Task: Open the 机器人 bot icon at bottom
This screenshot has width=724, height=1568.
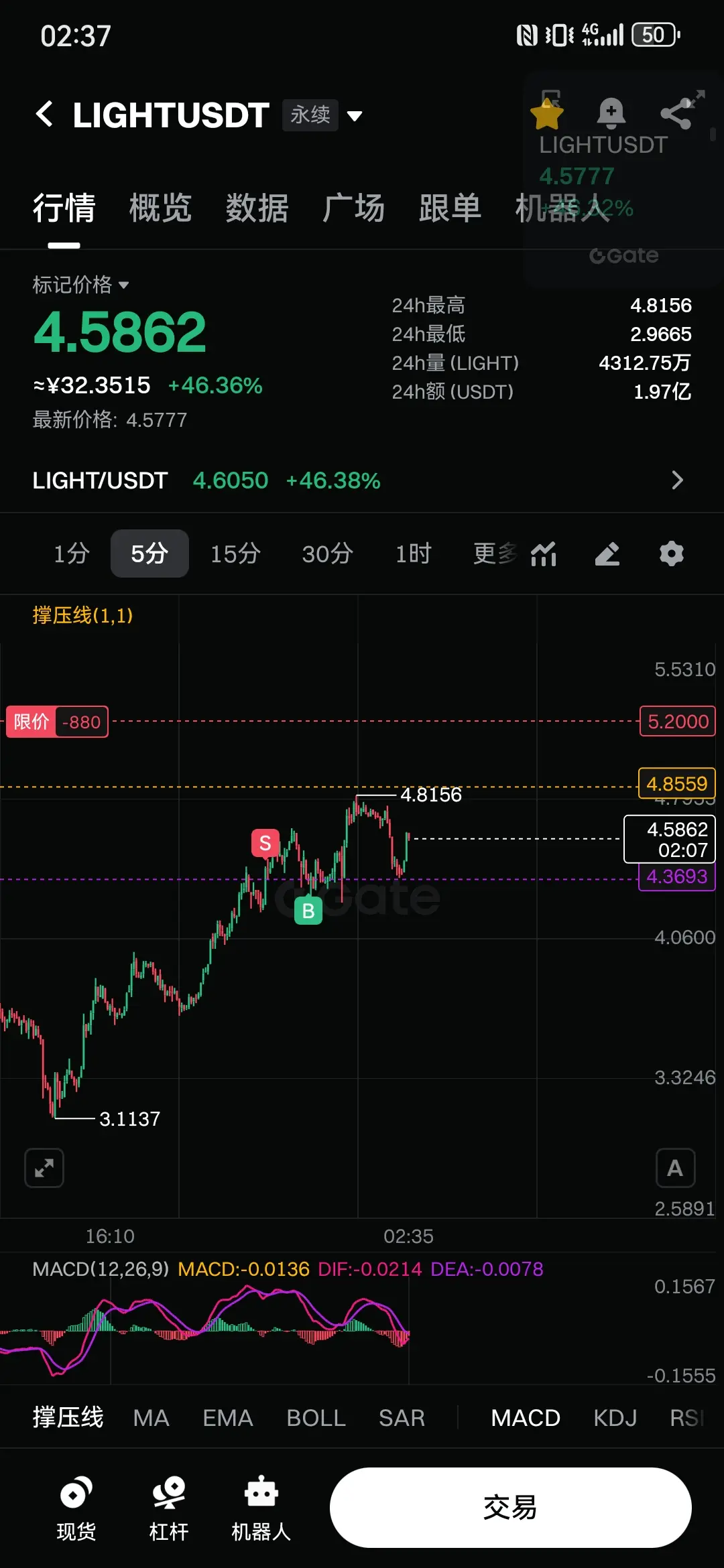Action: pyautogui.click(x=261, y=1508)
